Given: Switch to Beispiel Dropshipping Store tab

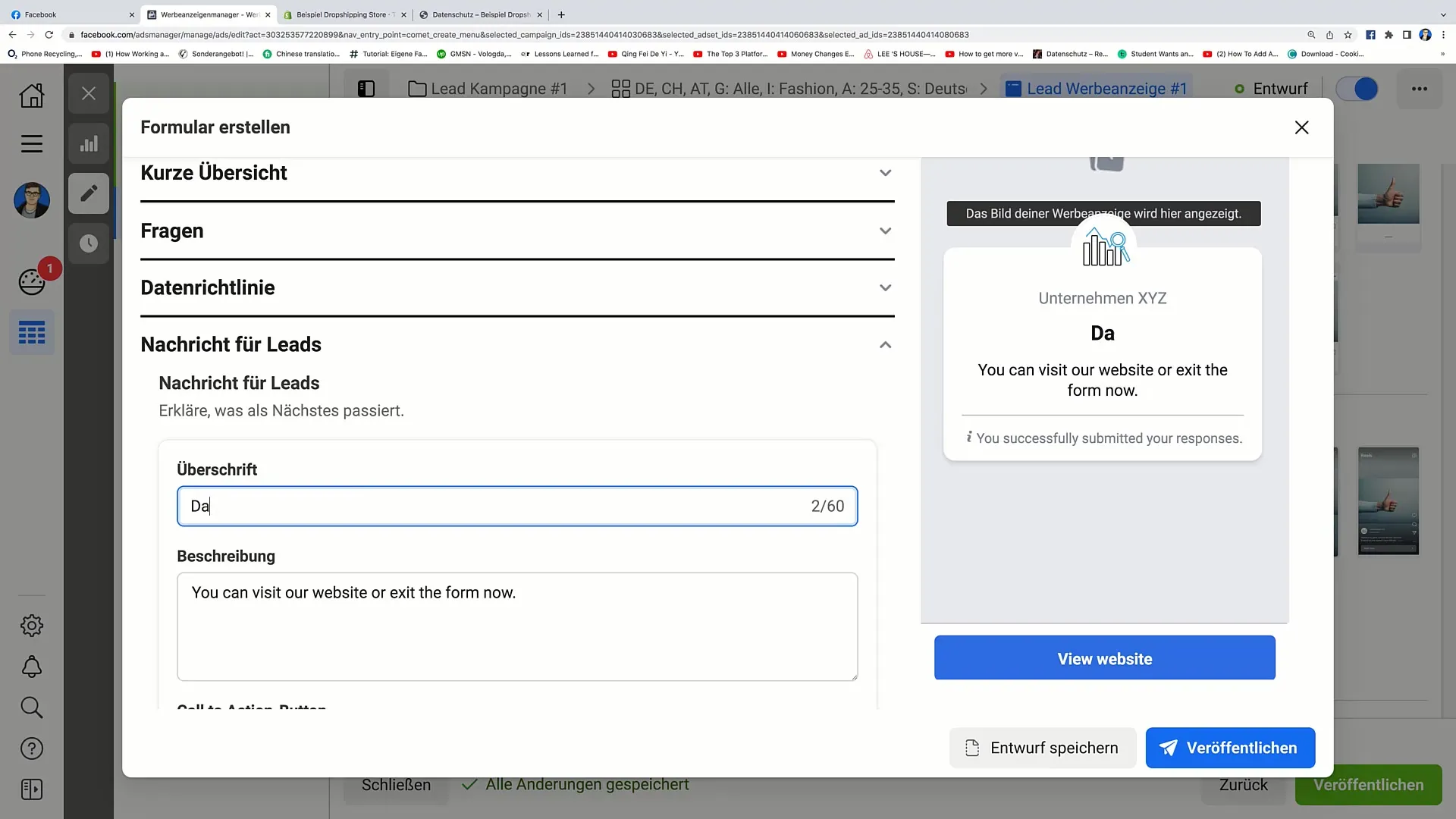Looking at the screenshot, I should pyautogui.click(x=345, y=14).
